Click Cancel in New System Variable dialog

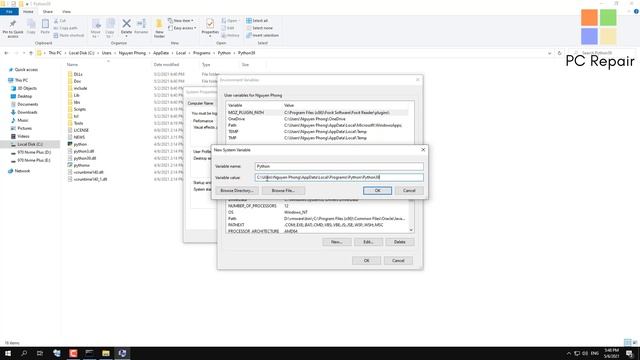(x=409, y=191)
